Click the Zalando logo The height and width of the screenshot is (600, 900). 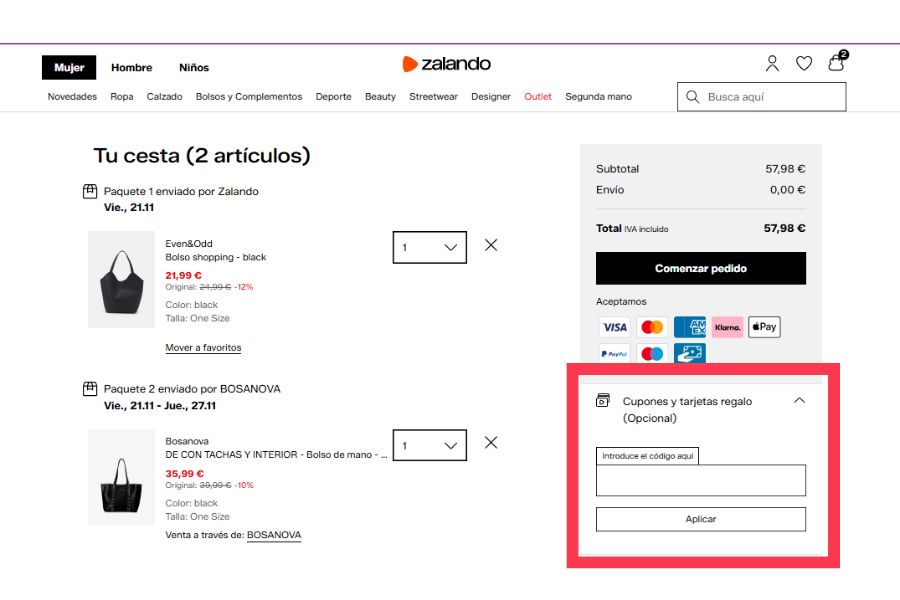click(446, 64)
